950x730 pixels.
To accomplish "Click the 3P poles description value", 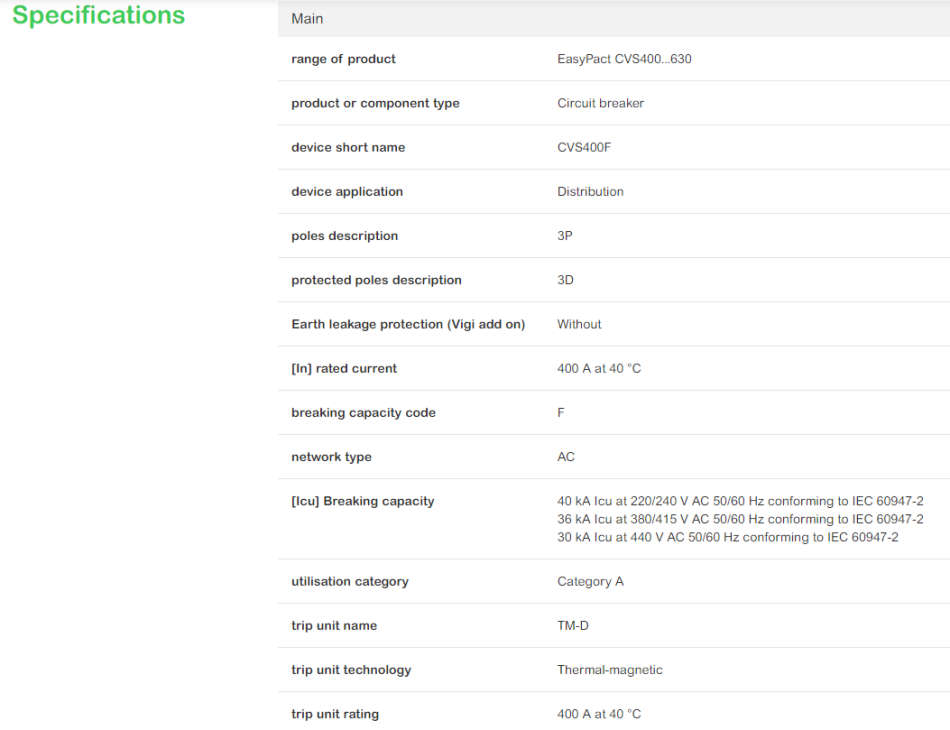I will [x=565, y=236].
